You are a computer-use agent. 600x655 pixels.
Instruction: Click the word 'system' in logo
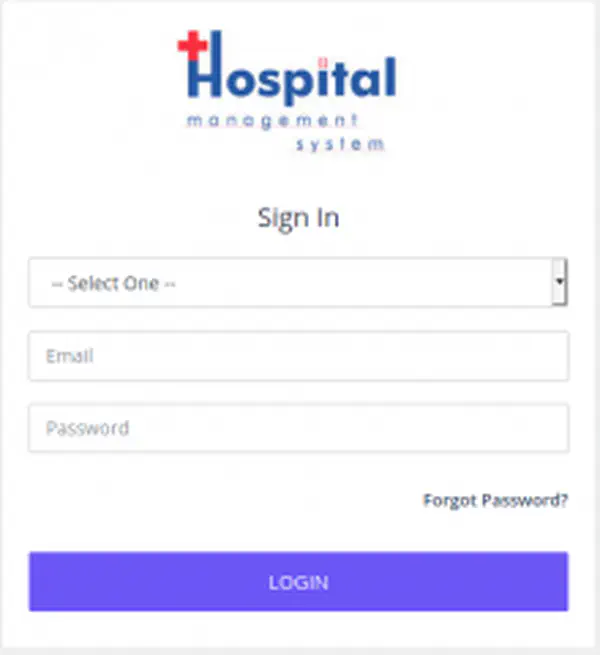pos(340,145)
